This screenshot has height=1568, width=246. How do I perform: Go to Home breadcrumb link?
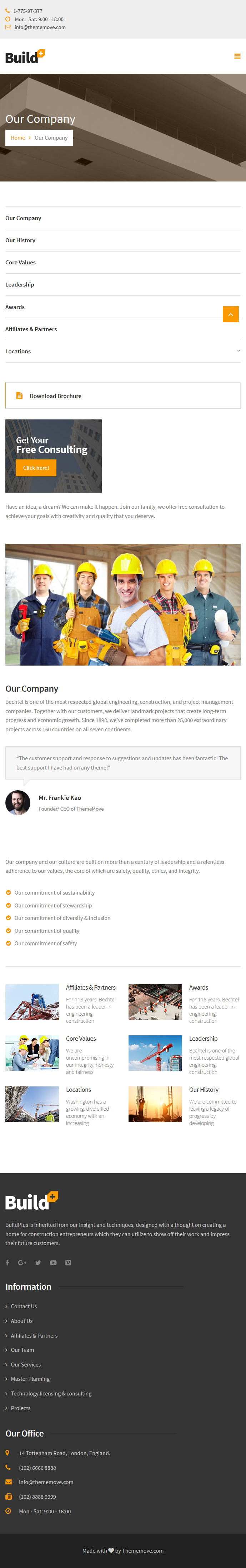(17, 138)
